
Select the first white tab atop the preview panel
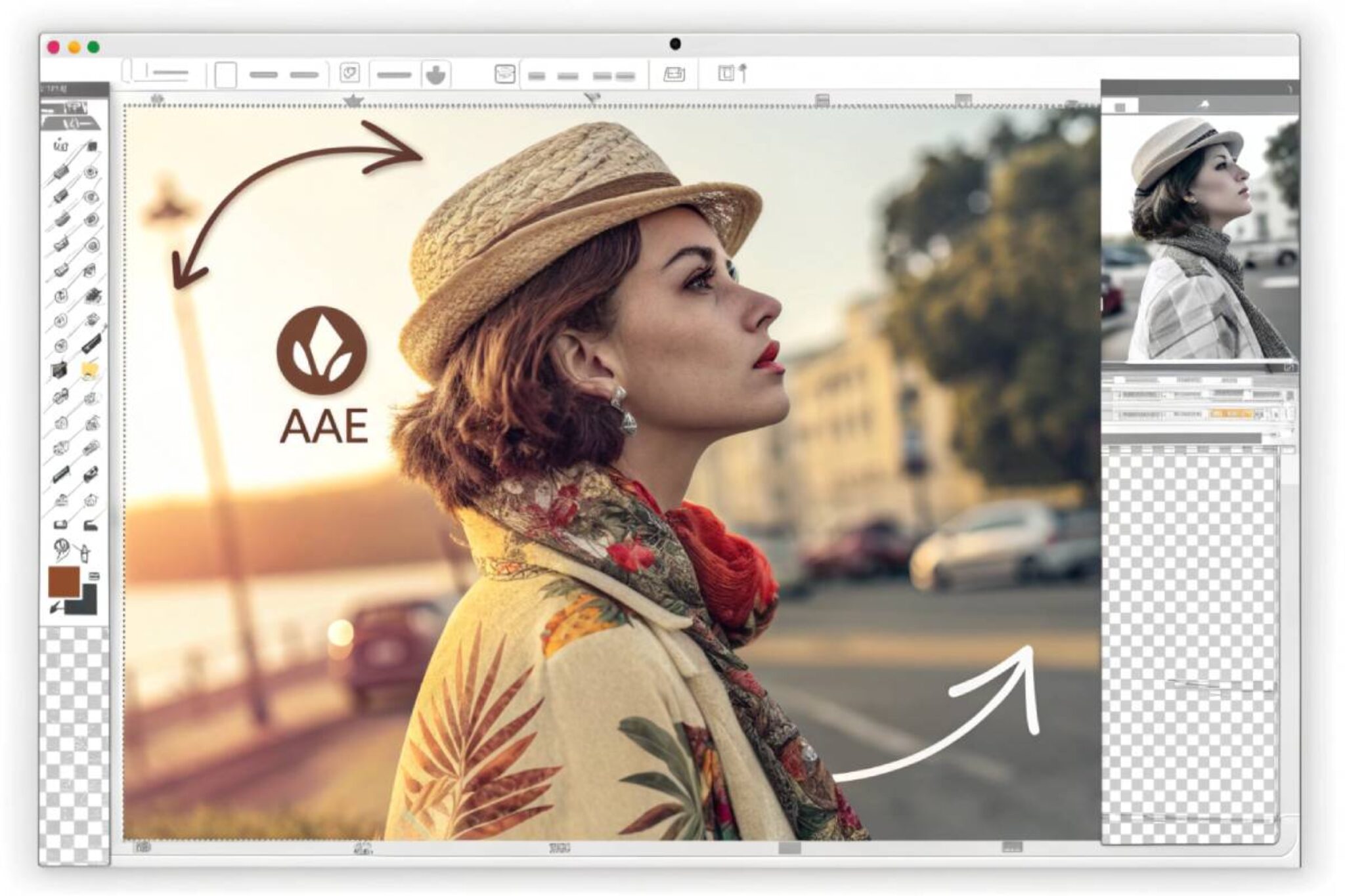(x=1120, y=106)
